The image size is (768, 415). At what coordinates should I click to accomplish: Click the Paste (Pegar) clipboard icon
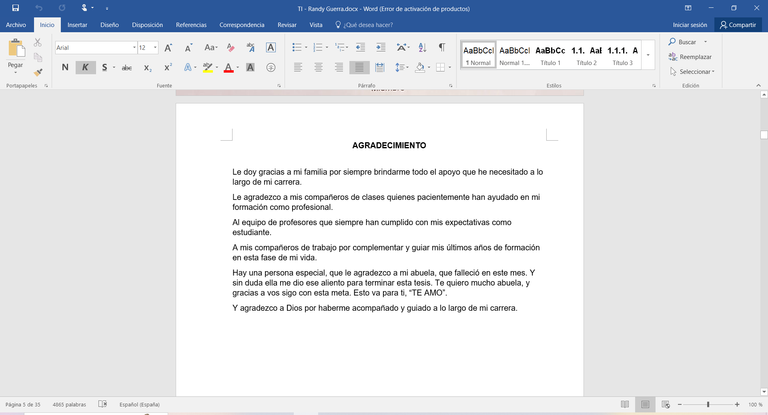point(16,49)
